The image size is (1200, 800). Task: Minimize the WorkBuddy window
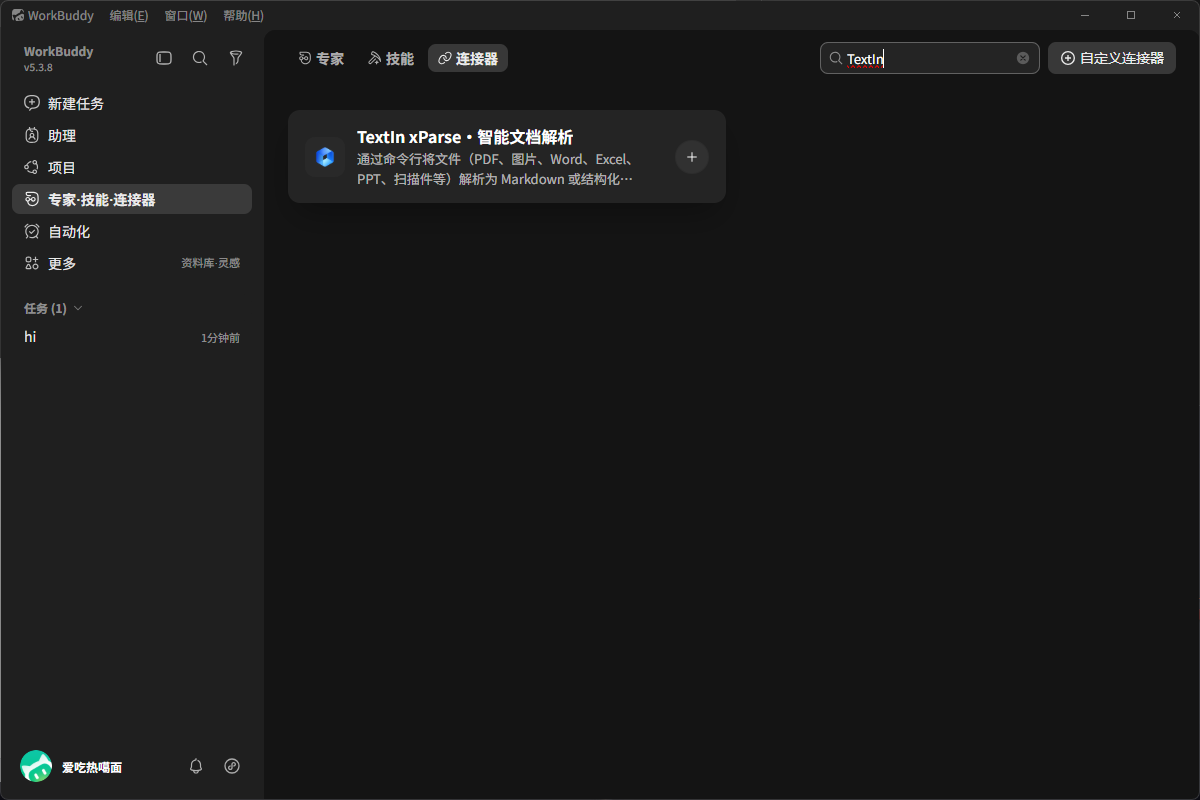pyautogui.click(x=1086, y=15)
